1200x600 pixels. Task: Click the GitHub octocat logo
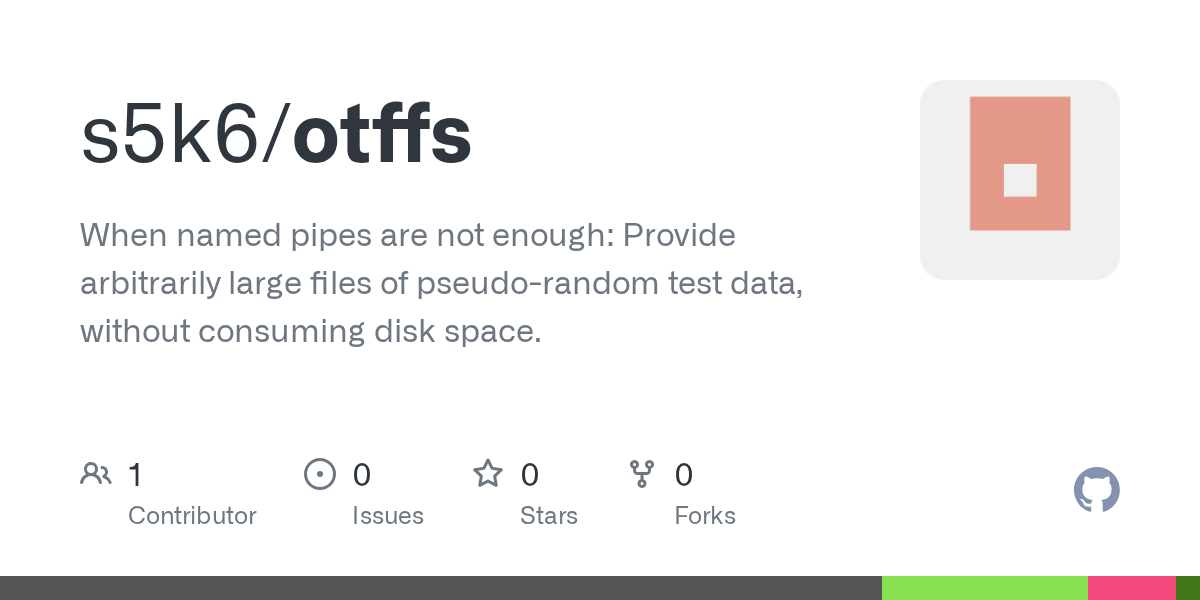(1096, 490)
